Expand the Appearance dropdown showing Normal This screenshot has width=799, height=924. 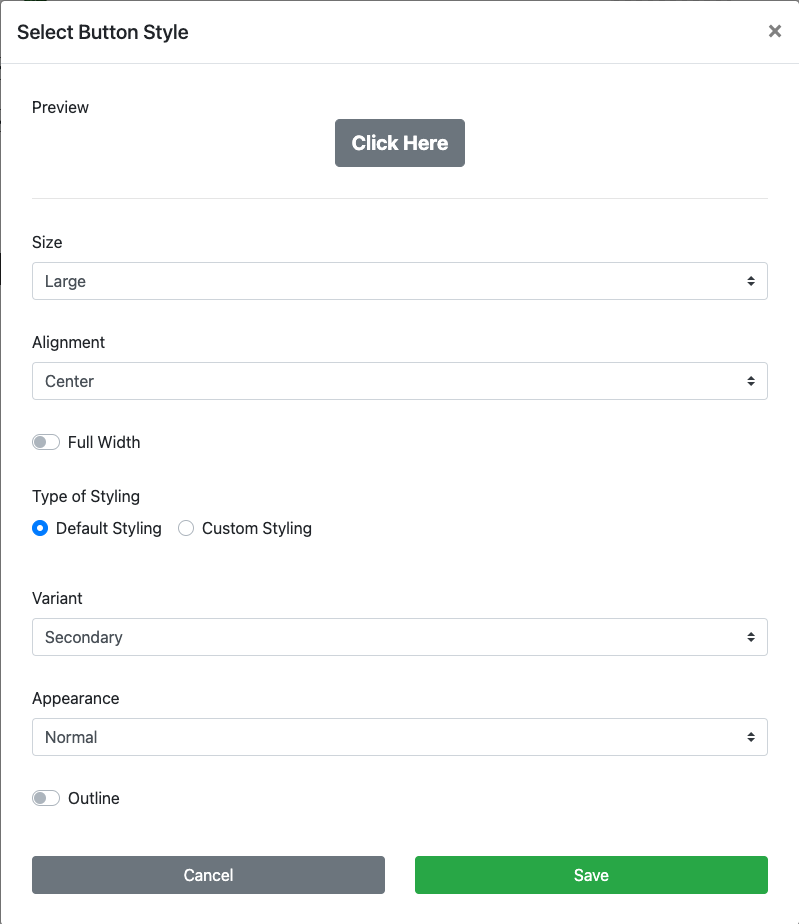pos(390,738)
